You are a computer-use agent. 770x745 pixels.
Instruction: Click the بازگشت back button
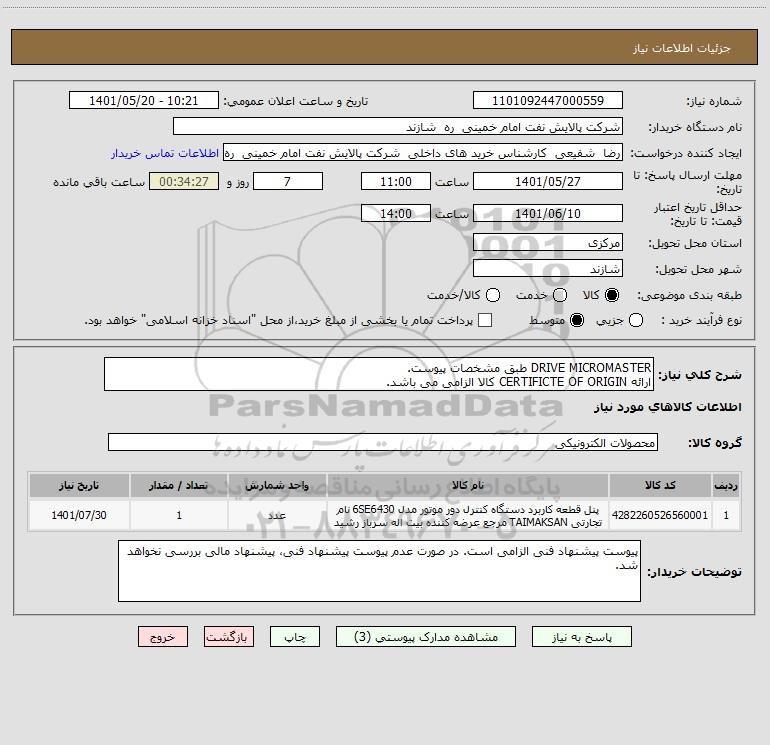pos(229,637)
